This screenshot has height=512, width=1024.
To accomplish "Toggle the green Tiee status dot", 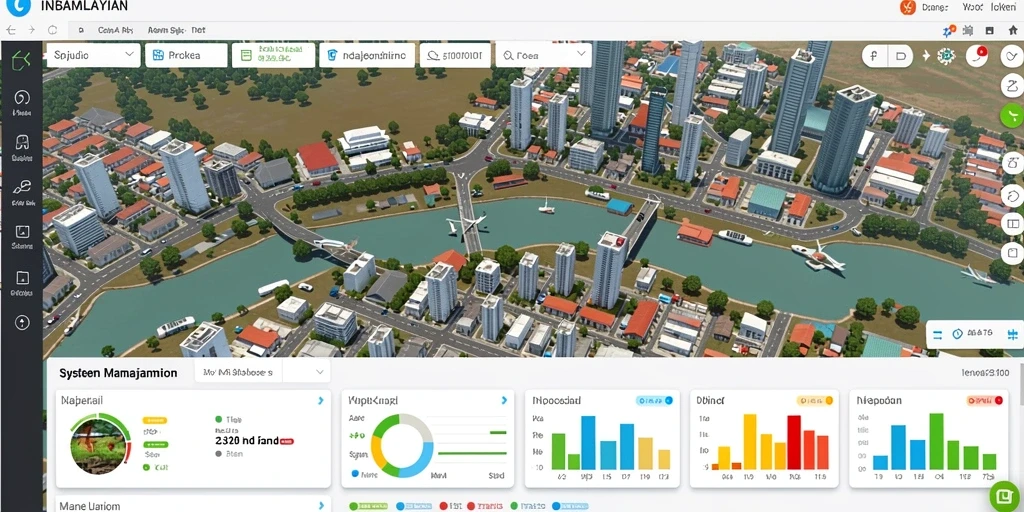I will [x=218, y=419].
